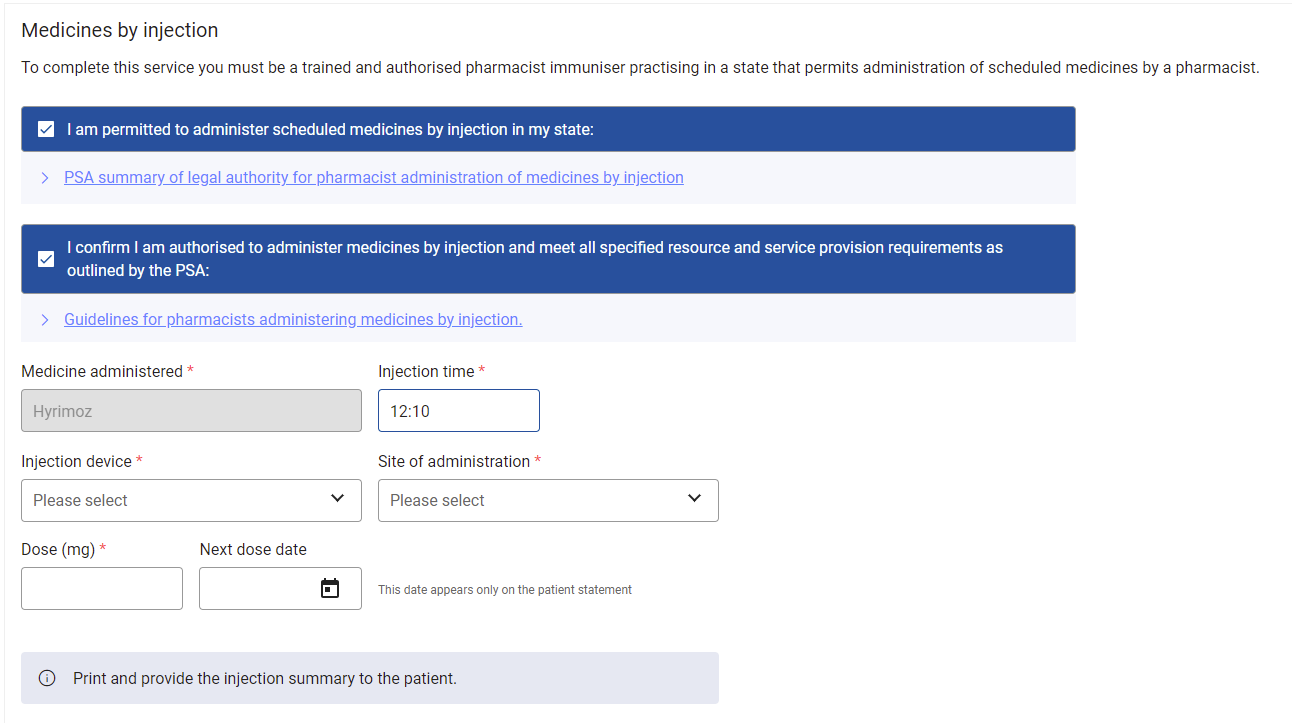Click the chevron arrow in Injection device box
This screenshot has height=723, width=1292.
click(338, 499)
